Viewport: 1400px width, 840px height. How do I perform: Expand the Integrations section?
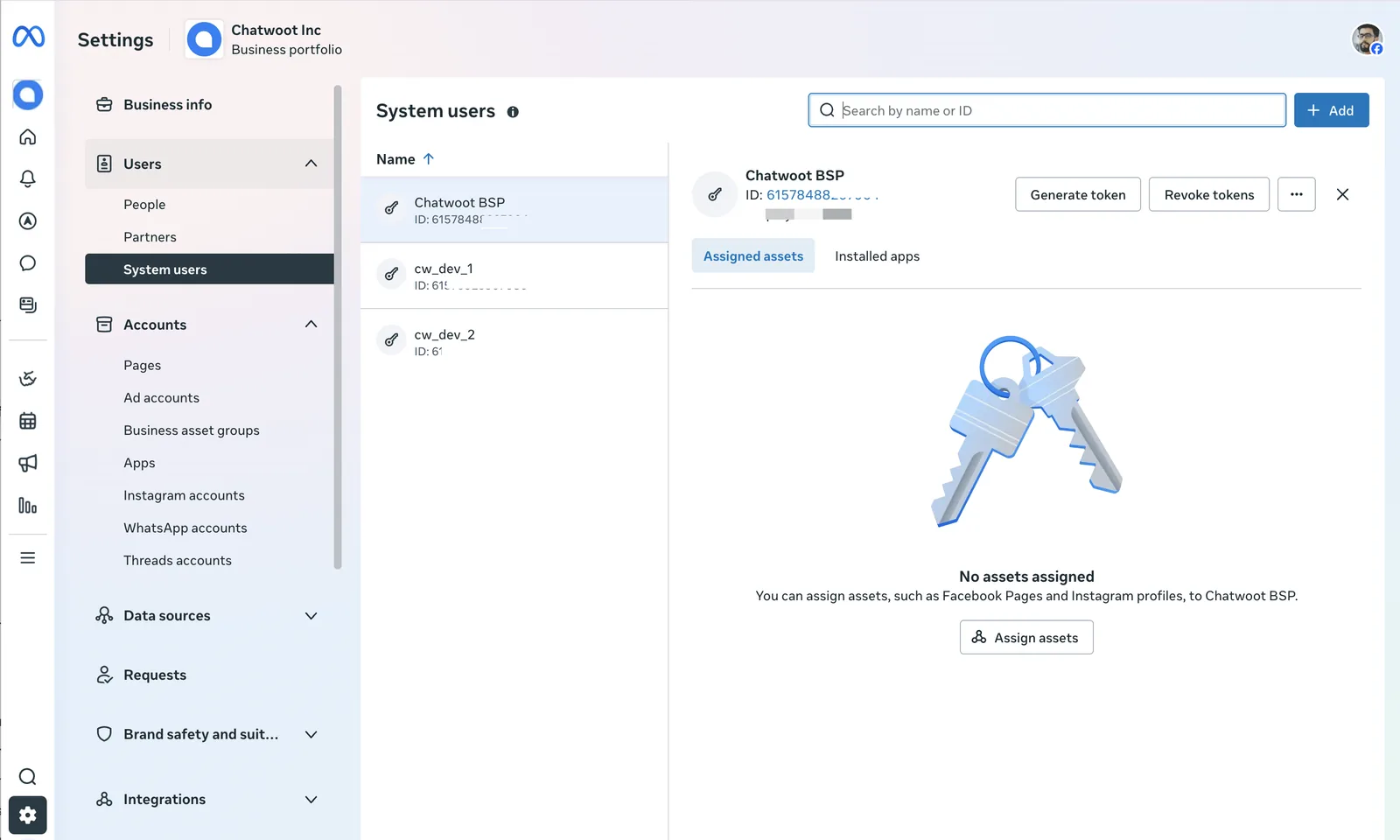[311, 800]
